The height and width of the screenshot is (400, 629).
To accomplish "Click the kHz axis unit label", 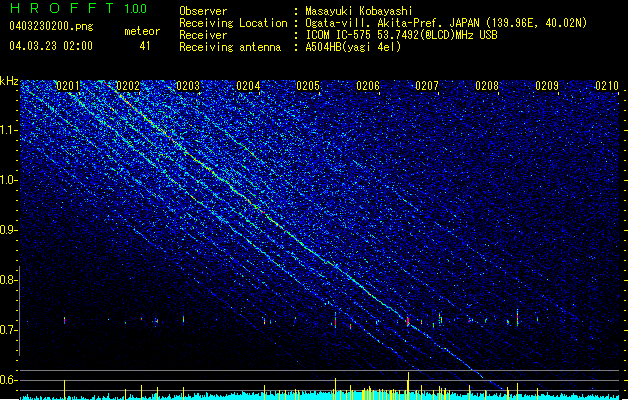I will 9,81.
